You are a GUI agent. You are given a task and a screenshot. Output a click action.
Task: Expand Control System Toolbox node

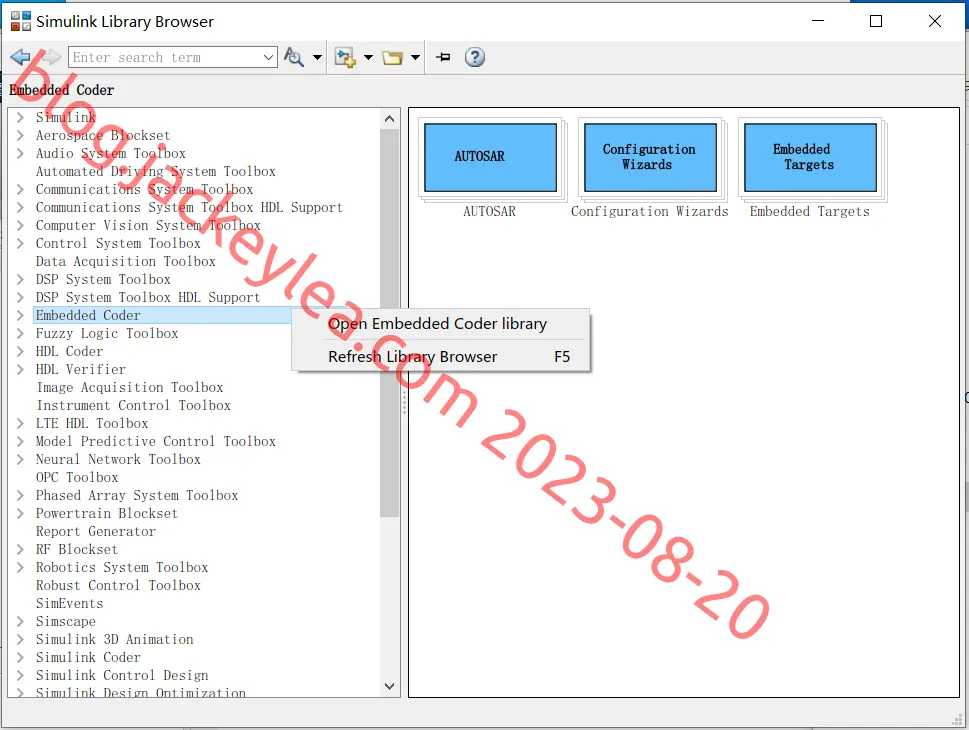(x=20, y=244)
